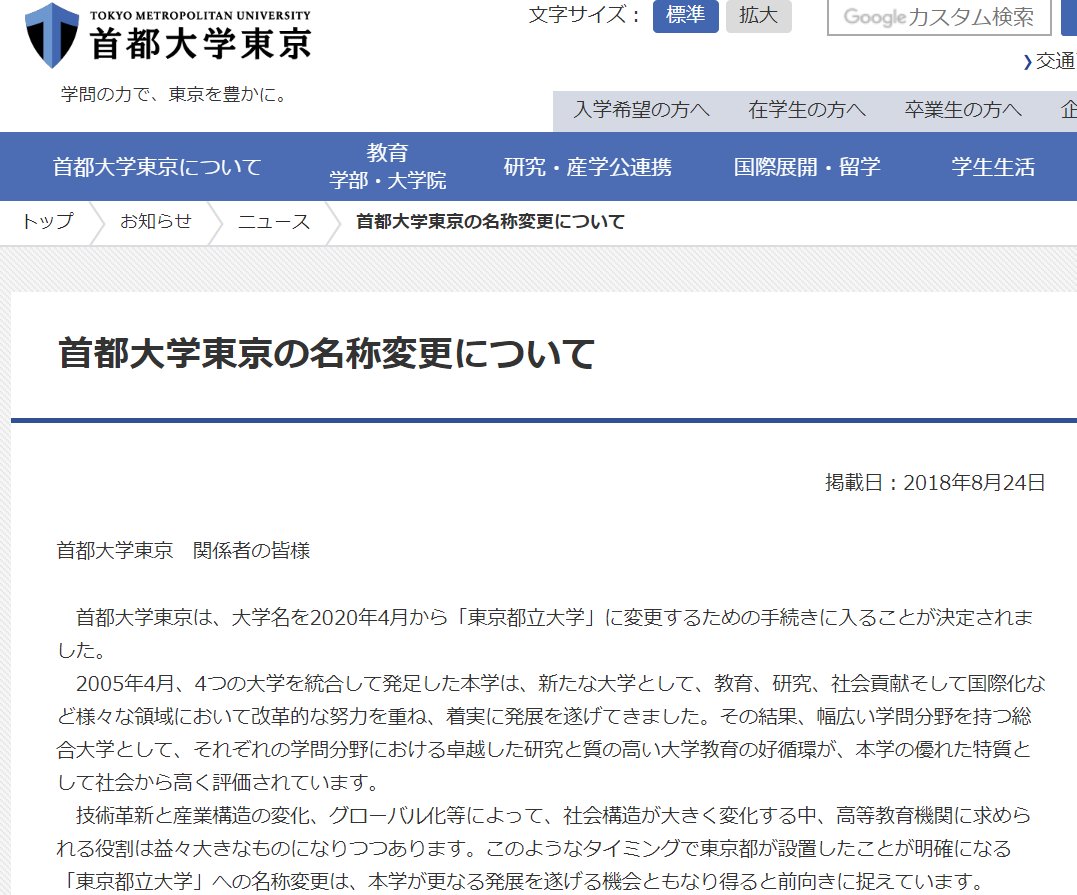Click the page heading 首都大学東京の名称変更について
1077x895 pixels.
(x=326, y=353)
